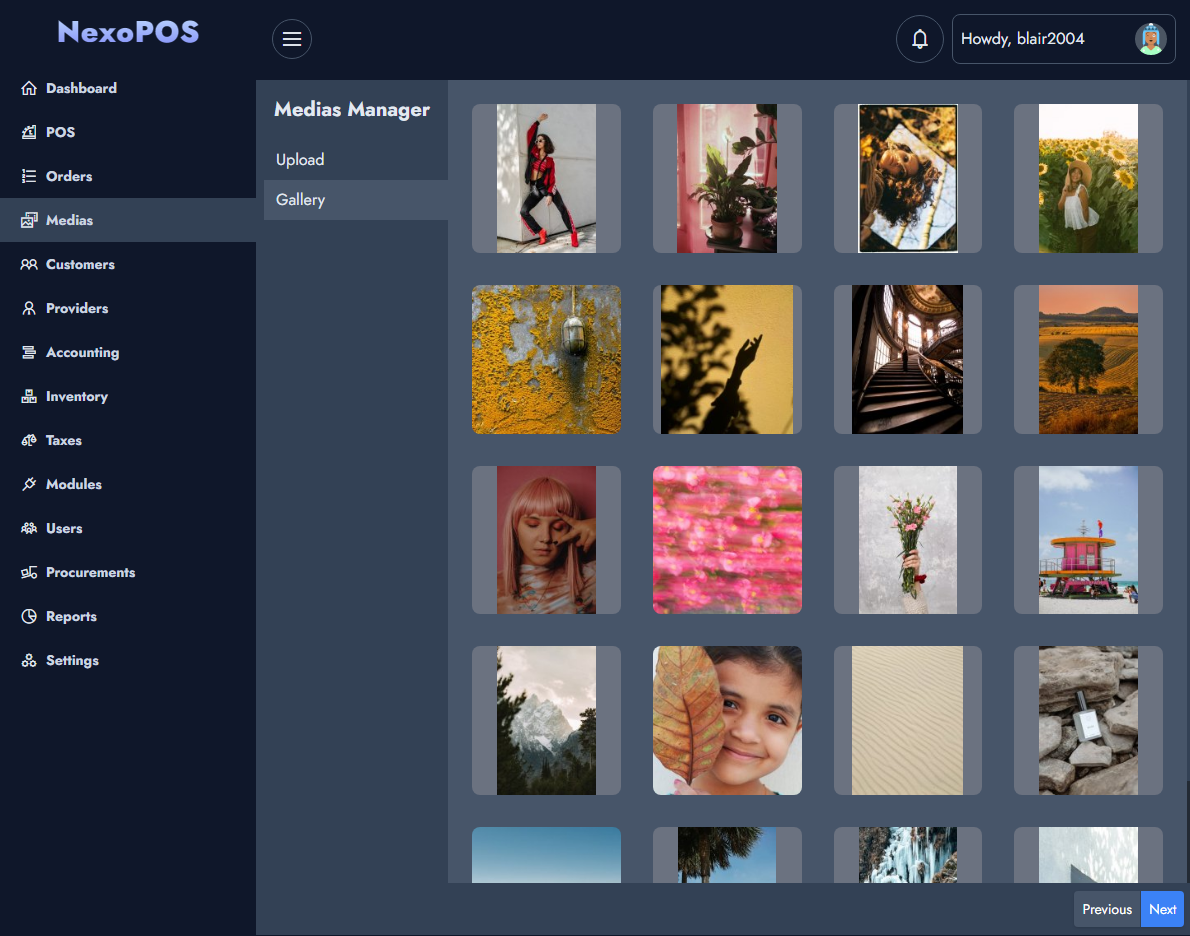Select the snowy mountain forest photo

546,720
